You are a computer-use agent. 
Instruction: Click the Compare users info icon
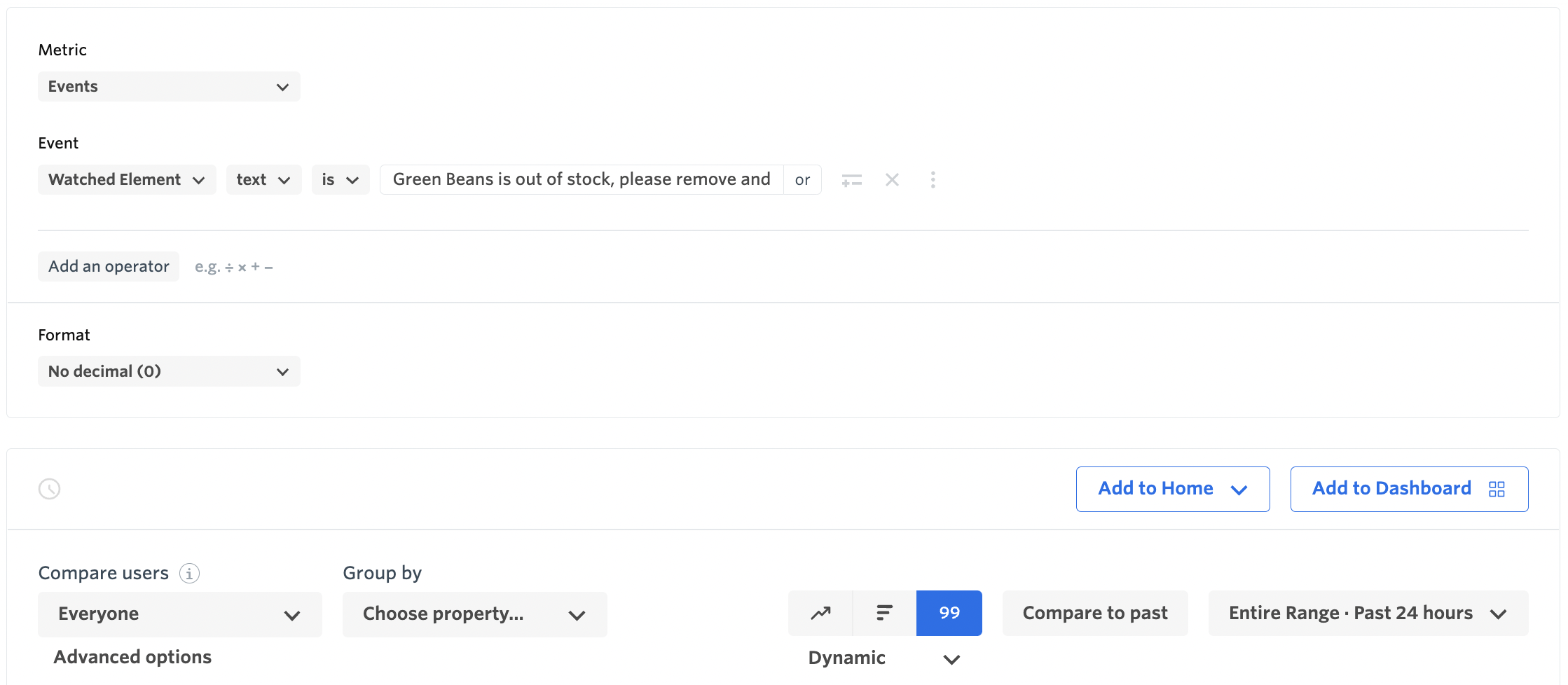pos(189,574)
